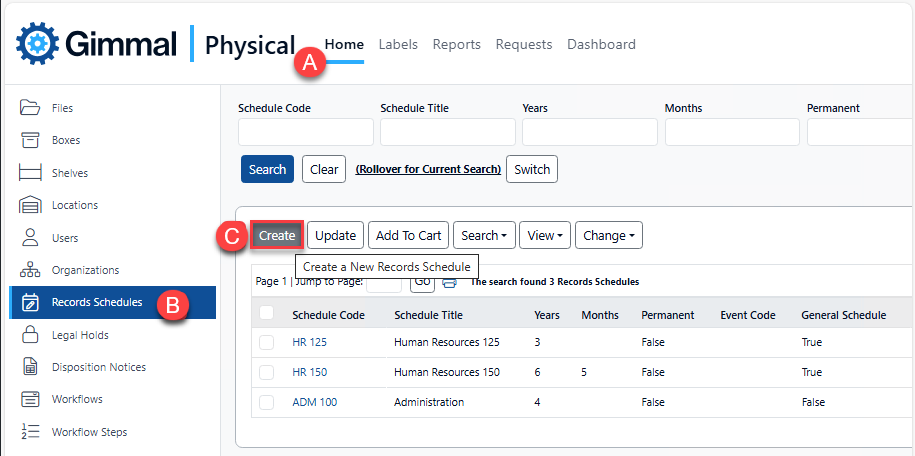Expand the View dropdown menu

click(x=545, y=236)
